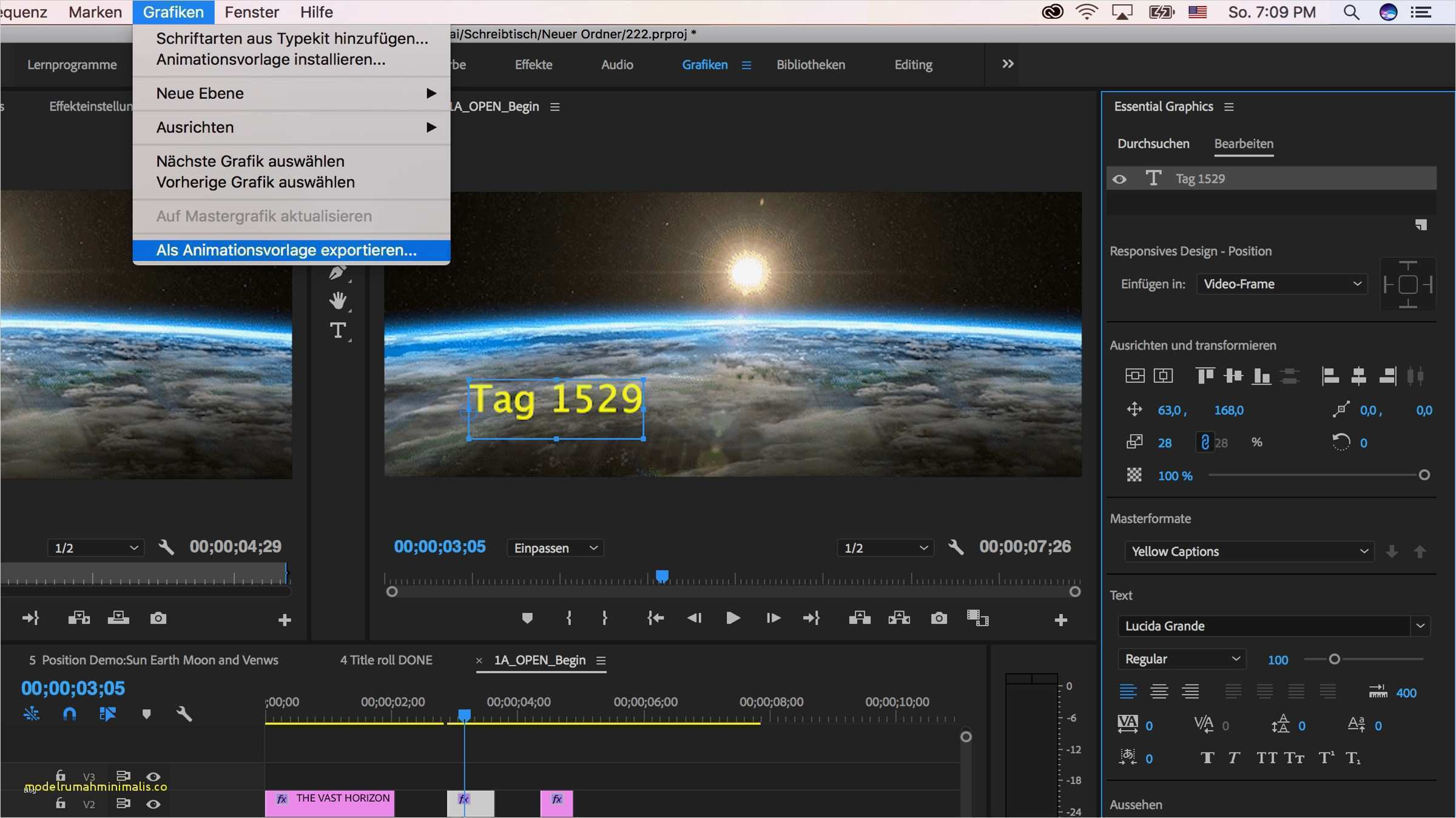Switch to the Bibliotheken workspace tab

click(x=811, y=64)
